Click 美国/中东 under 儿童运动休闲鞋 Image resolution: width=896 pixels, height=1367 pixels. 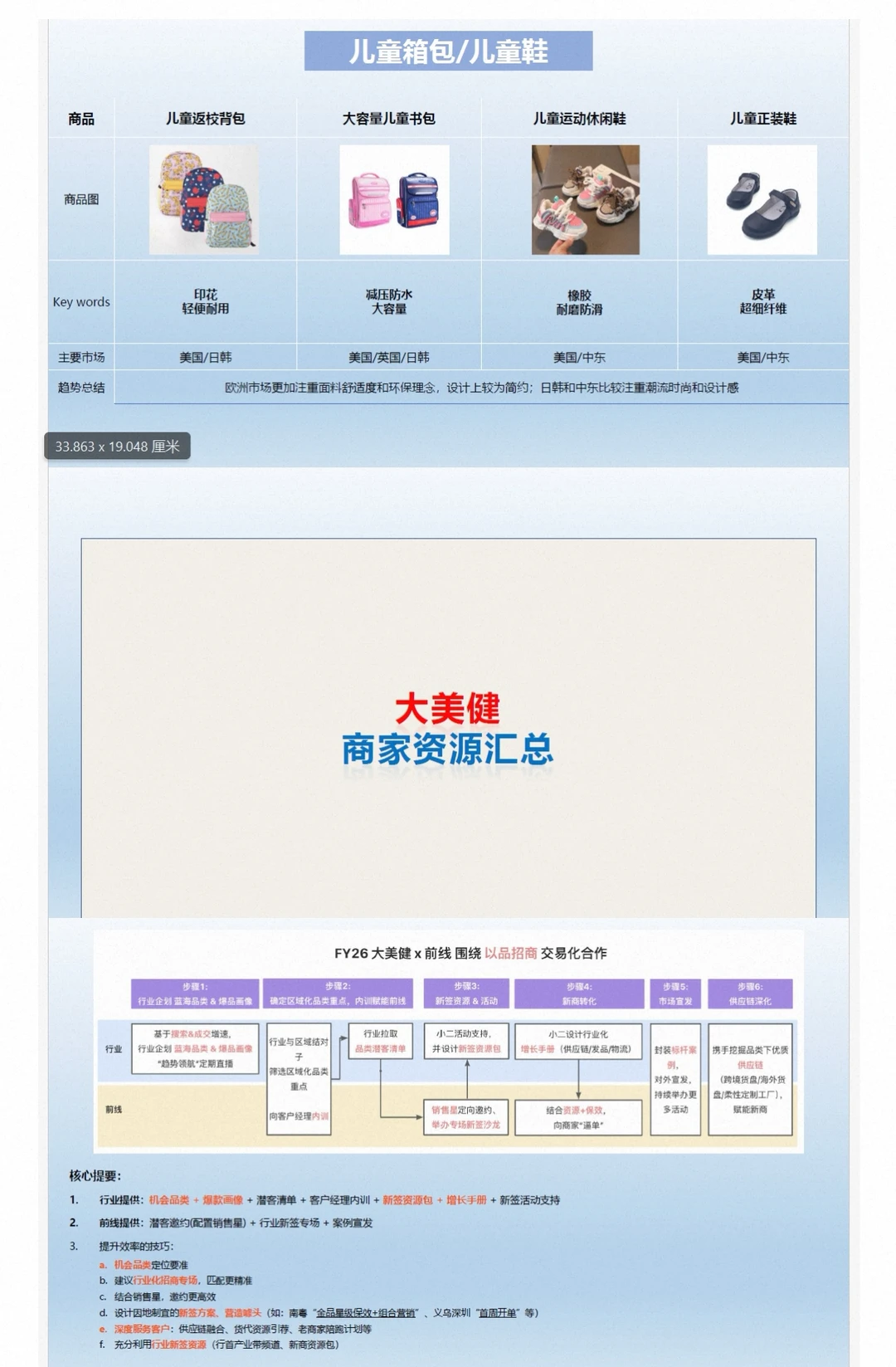click(580, 357)
